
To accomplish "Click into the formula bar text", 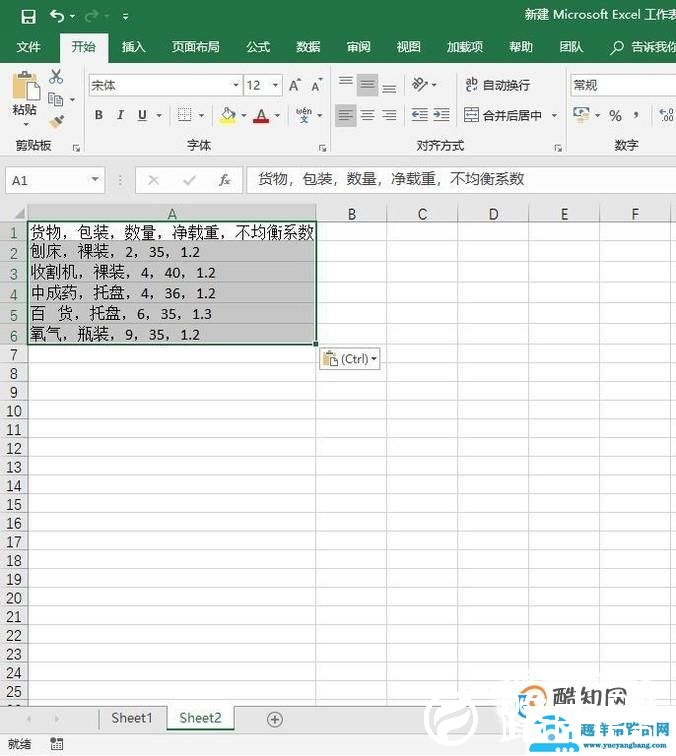I will click(x=391, y=179).
